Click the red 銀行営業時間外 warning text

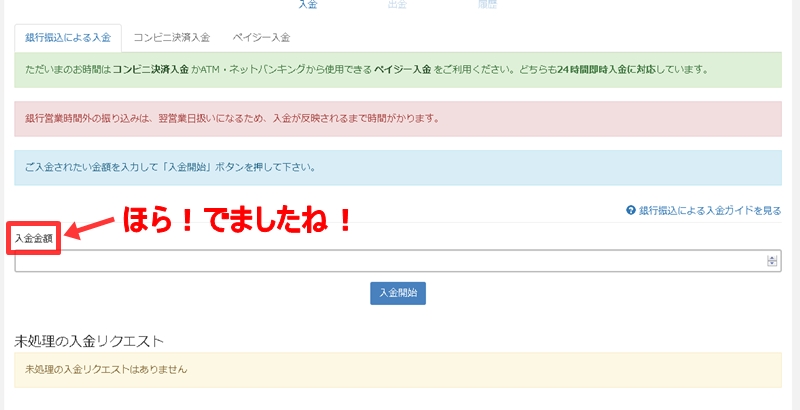232,118
